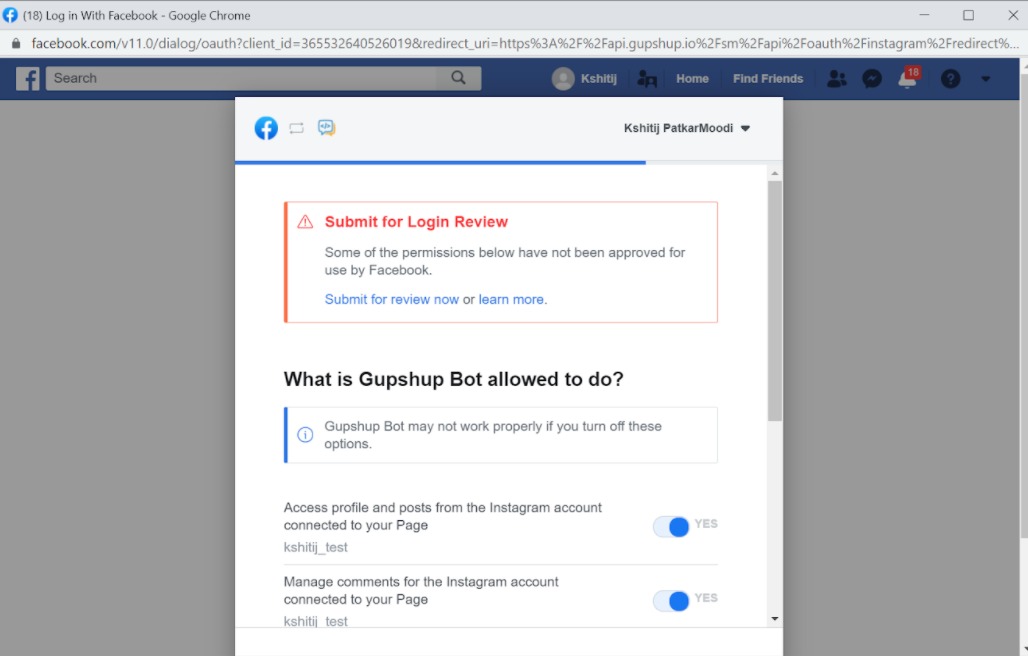This screenshot has height=656, width=1028.
Task: Click the friends-and-flag icon beside Kshitij
Action: pos(646,79)
